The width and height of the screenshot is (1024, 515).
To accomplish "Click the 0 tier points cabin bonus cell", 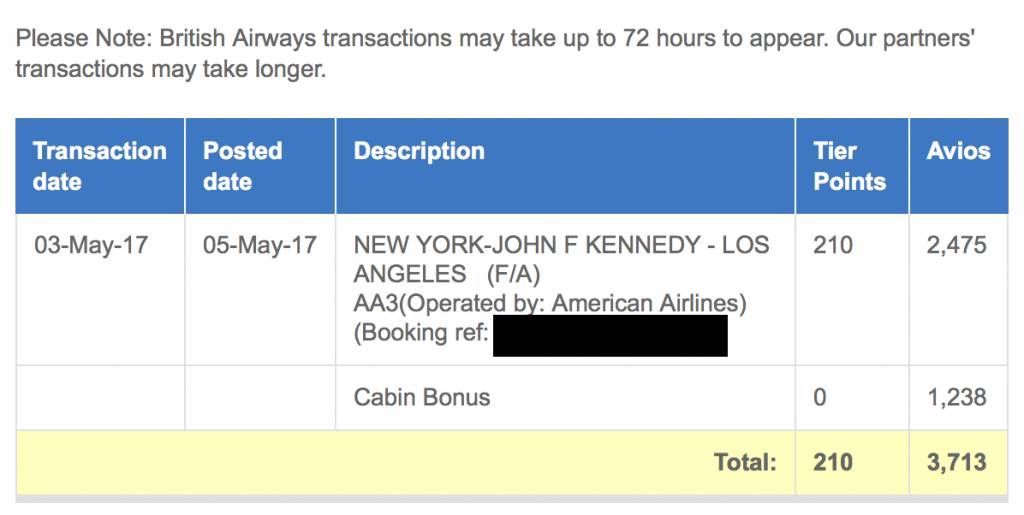I will point(820,398).
